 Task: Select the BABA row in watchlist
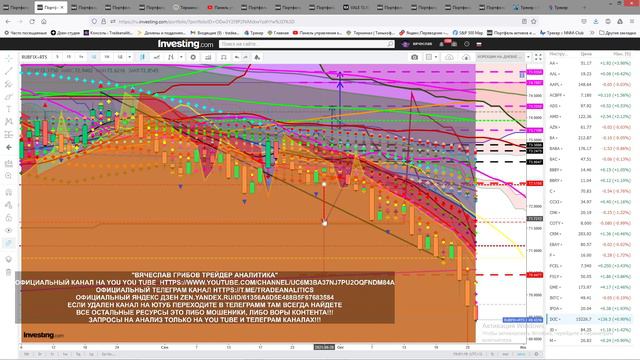(x=589, y=149)
